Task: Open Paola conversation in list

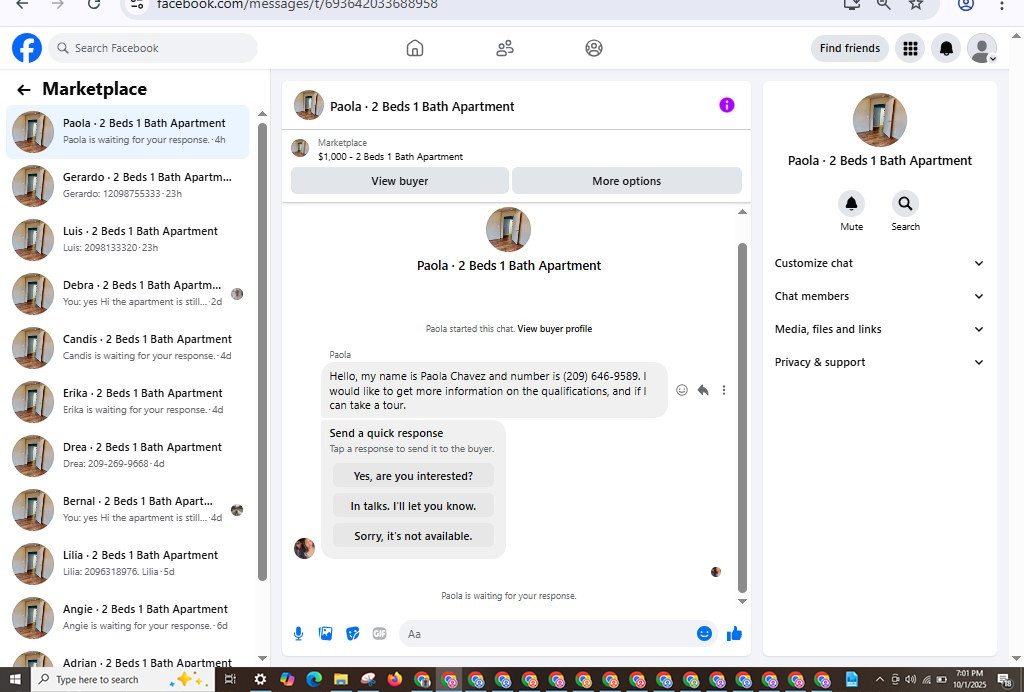Action: point(127,132)
